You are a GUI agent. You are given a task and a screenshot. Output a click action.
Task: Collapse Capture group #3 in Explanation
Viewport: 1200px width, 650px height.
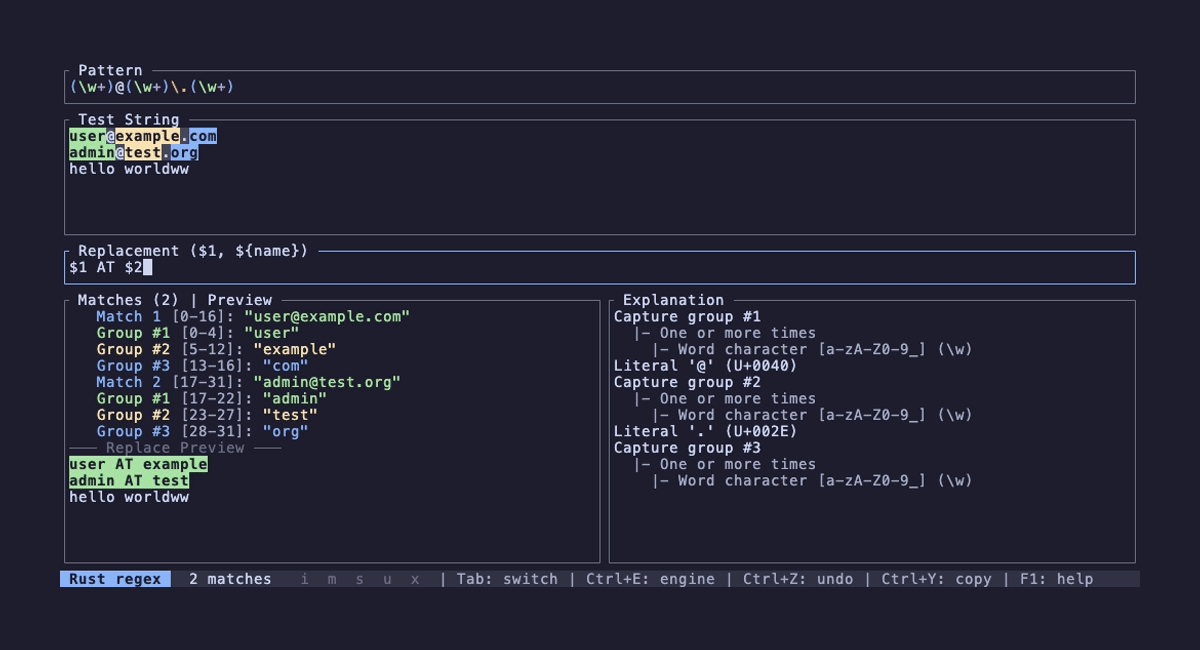click(x=689, y=448)
